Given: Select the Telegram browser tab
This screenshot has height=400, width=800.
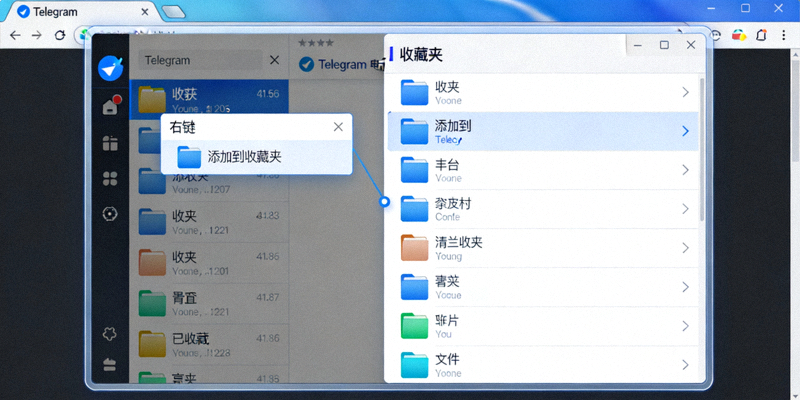Looking at the screenshot, I should [82, 12].
